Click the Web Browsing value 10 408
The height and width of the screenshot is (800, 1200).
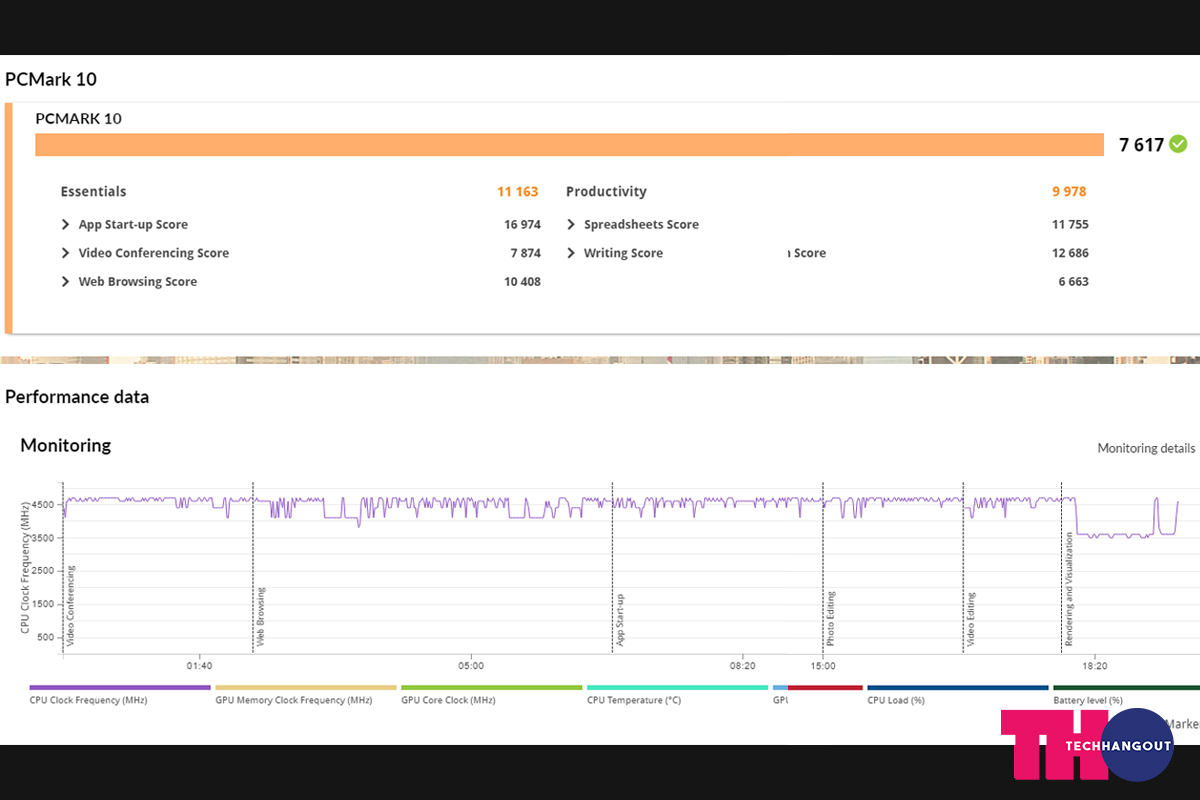(x=523, y=282)
